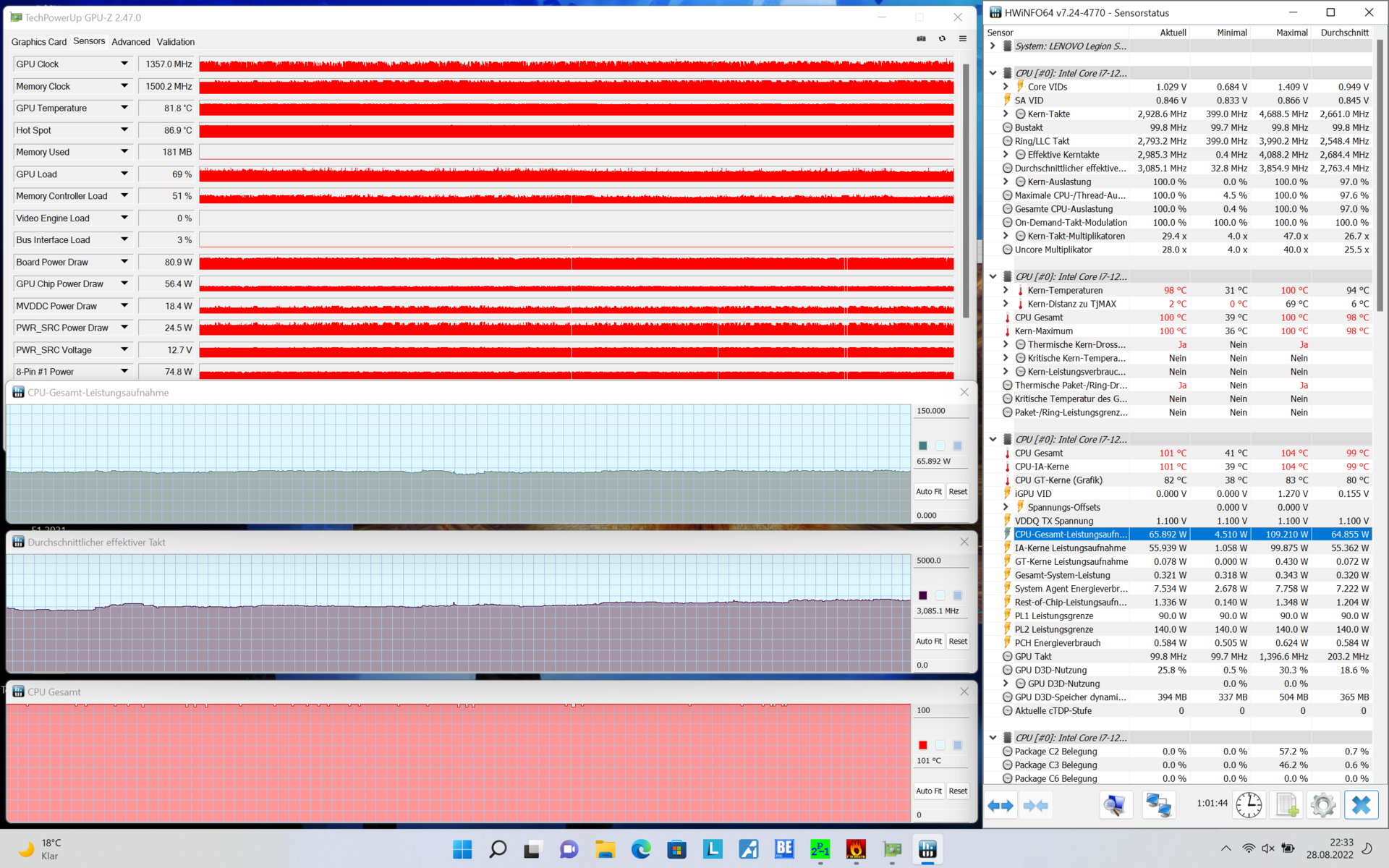
Task: Open the GPU-Z hamburger menu
Action: click(x=963, y=39)
